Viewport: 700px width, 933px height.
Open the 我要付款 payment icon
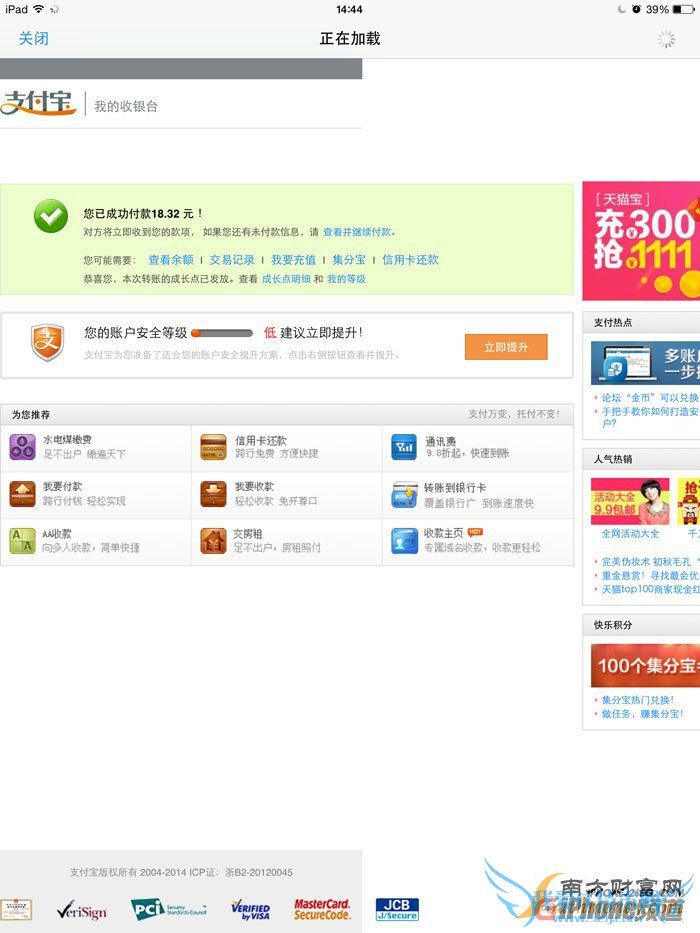(x=23, y=494)
